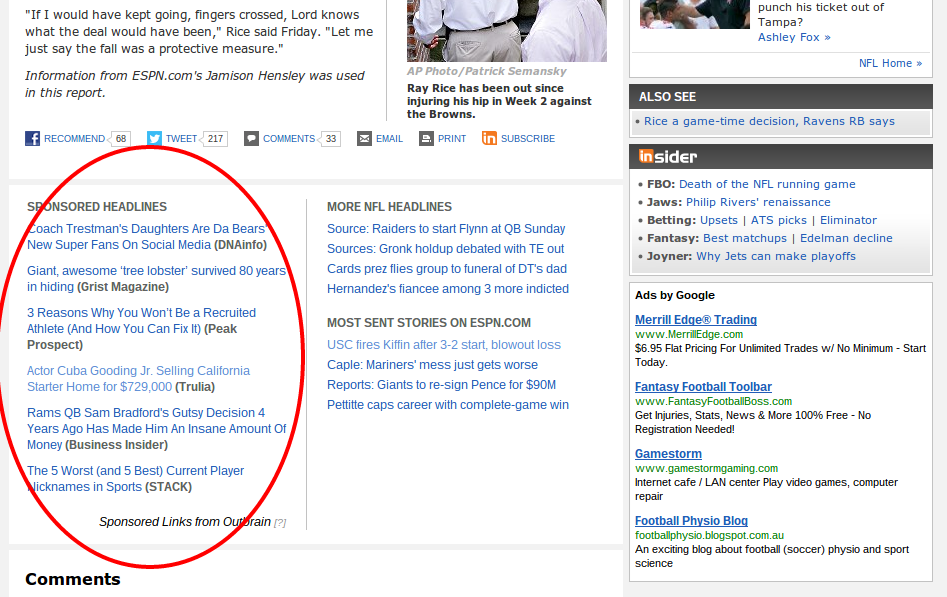
Task: Click the Comments section heading
Action: tap(72, 579)
